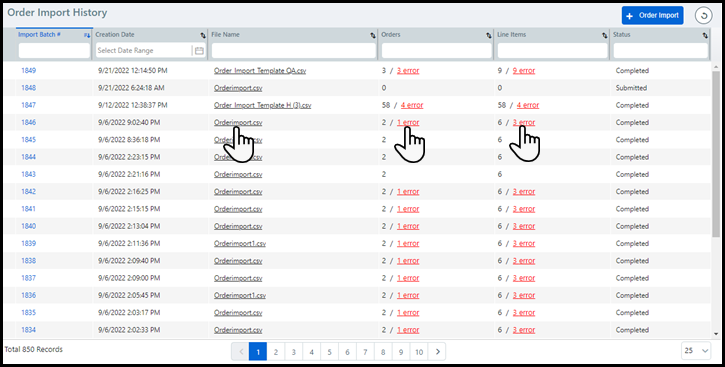Sort by Creation Date column icon
Image resolution: width=725 pixels, height=367 pixels.
(x=203, y=35)
